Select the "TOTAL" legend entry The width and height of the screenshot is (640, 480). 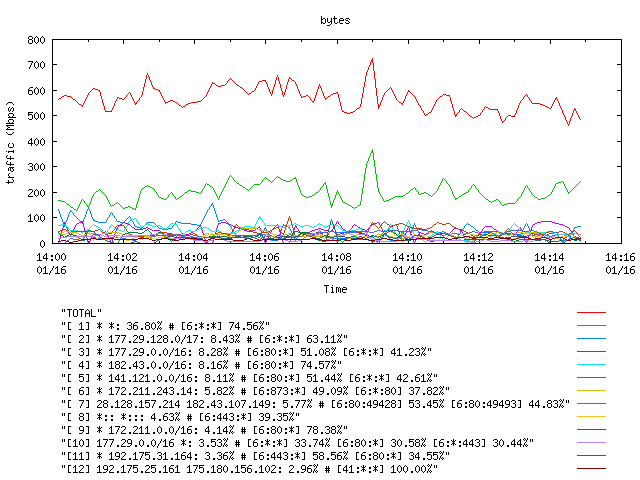point(81,313)
